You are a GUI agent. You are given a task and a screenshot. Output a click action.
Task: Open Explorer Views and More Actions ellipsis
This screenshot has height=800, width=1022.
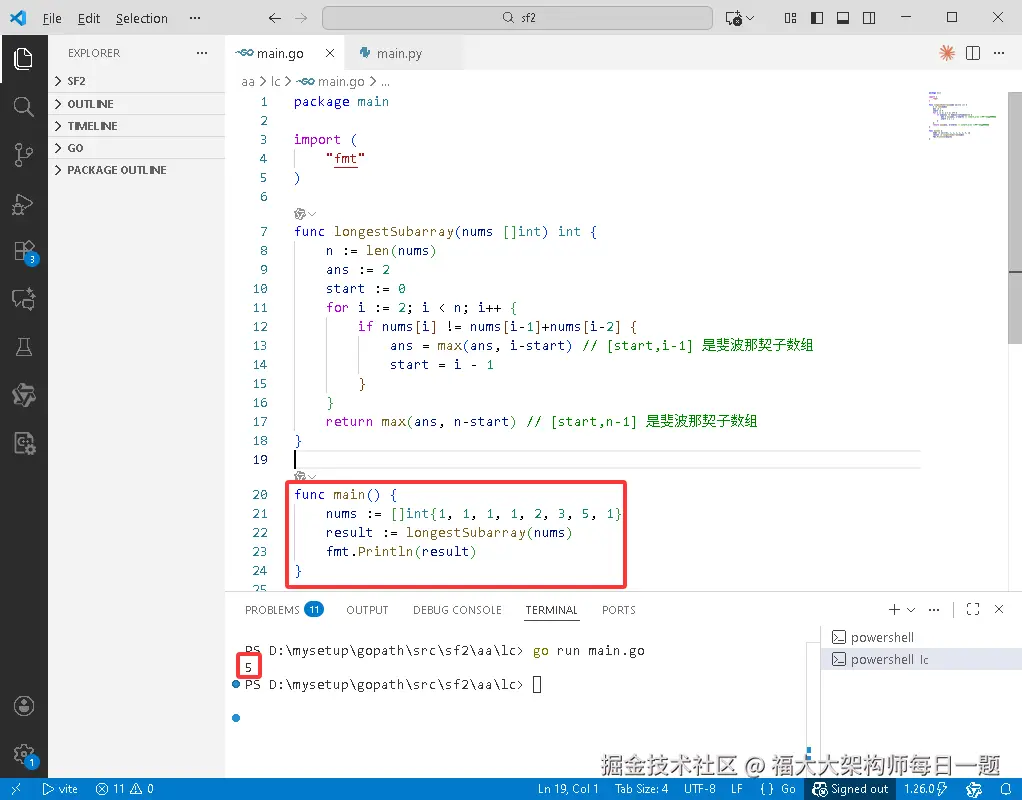click(x=202, y=53)
